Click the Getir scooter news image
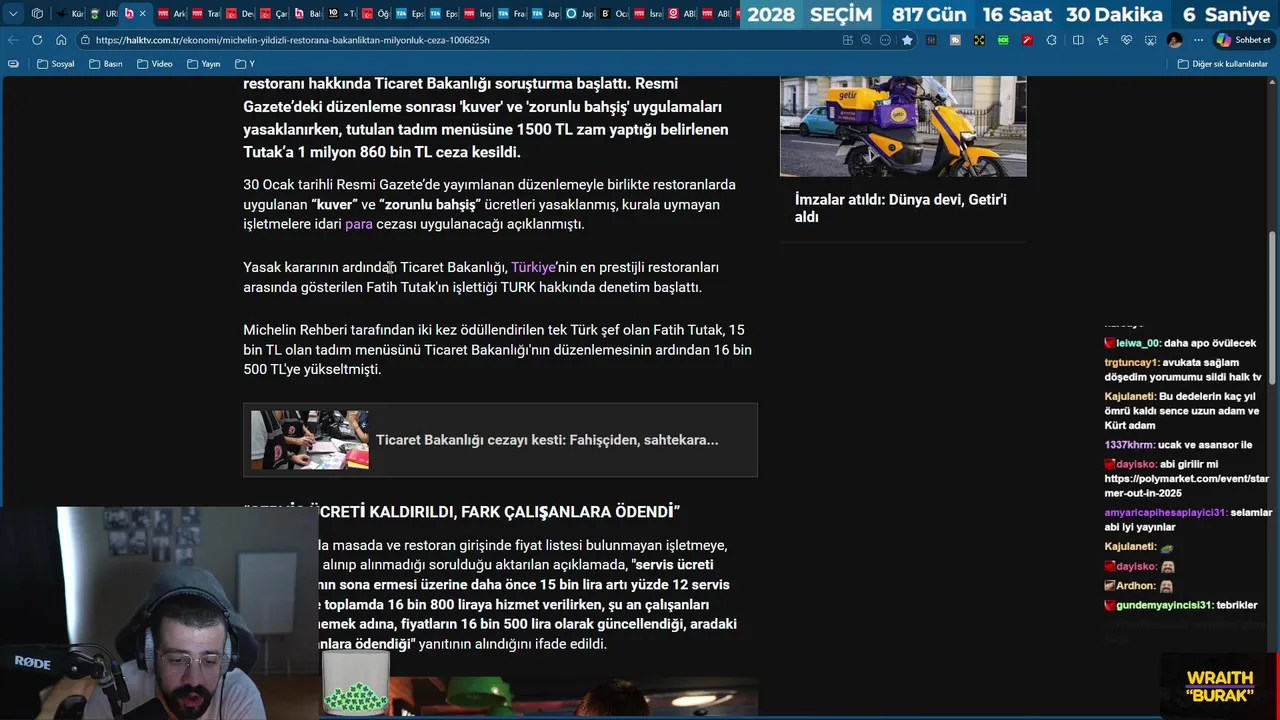1280x720 pixels. (x=903, y=126)
